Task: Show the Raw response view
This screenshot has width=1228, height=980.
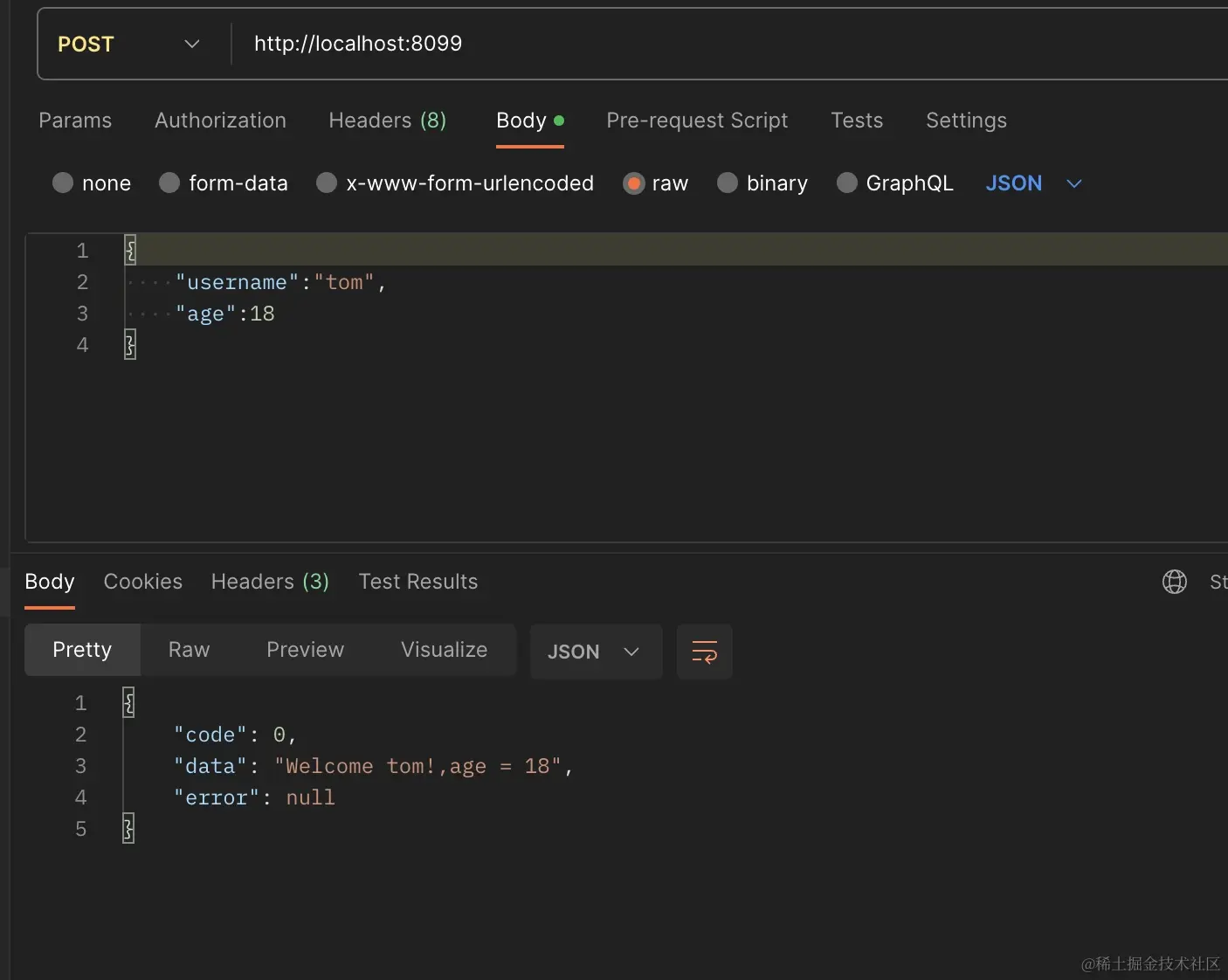Action: 189,650
